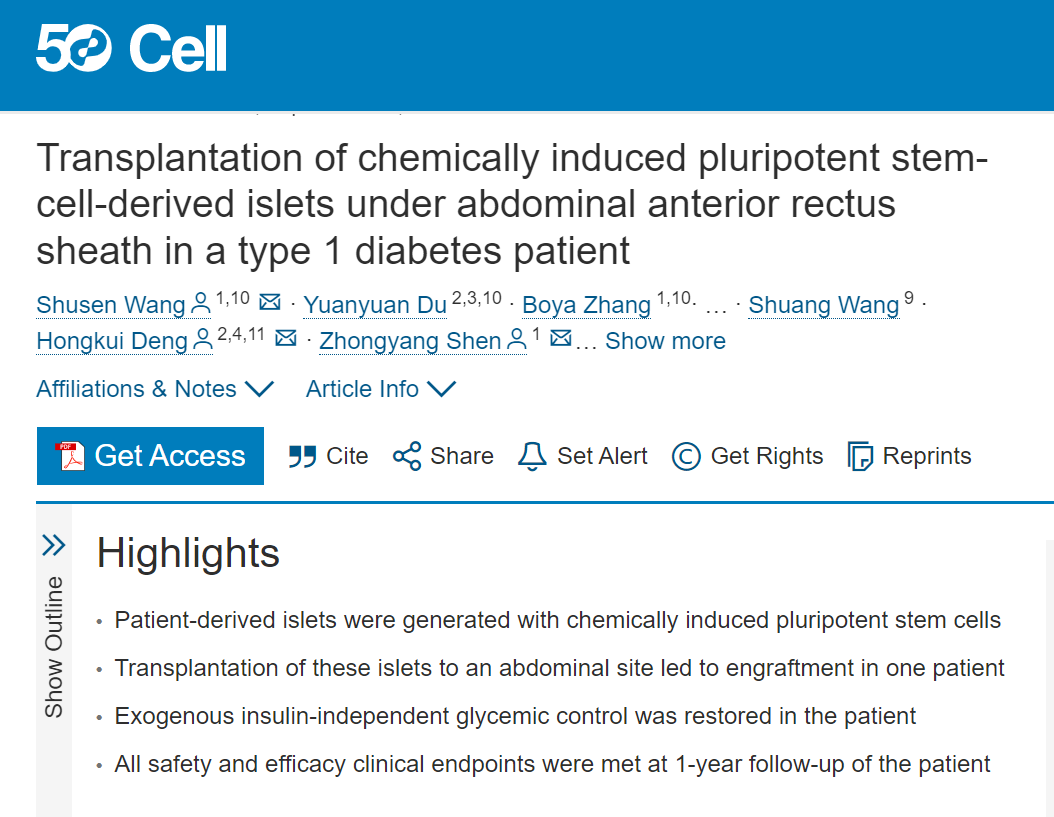Click the 50th anniversary logo
This screenshot has height=817, width=1054.
pyautogui.click(x=73, y=48)
